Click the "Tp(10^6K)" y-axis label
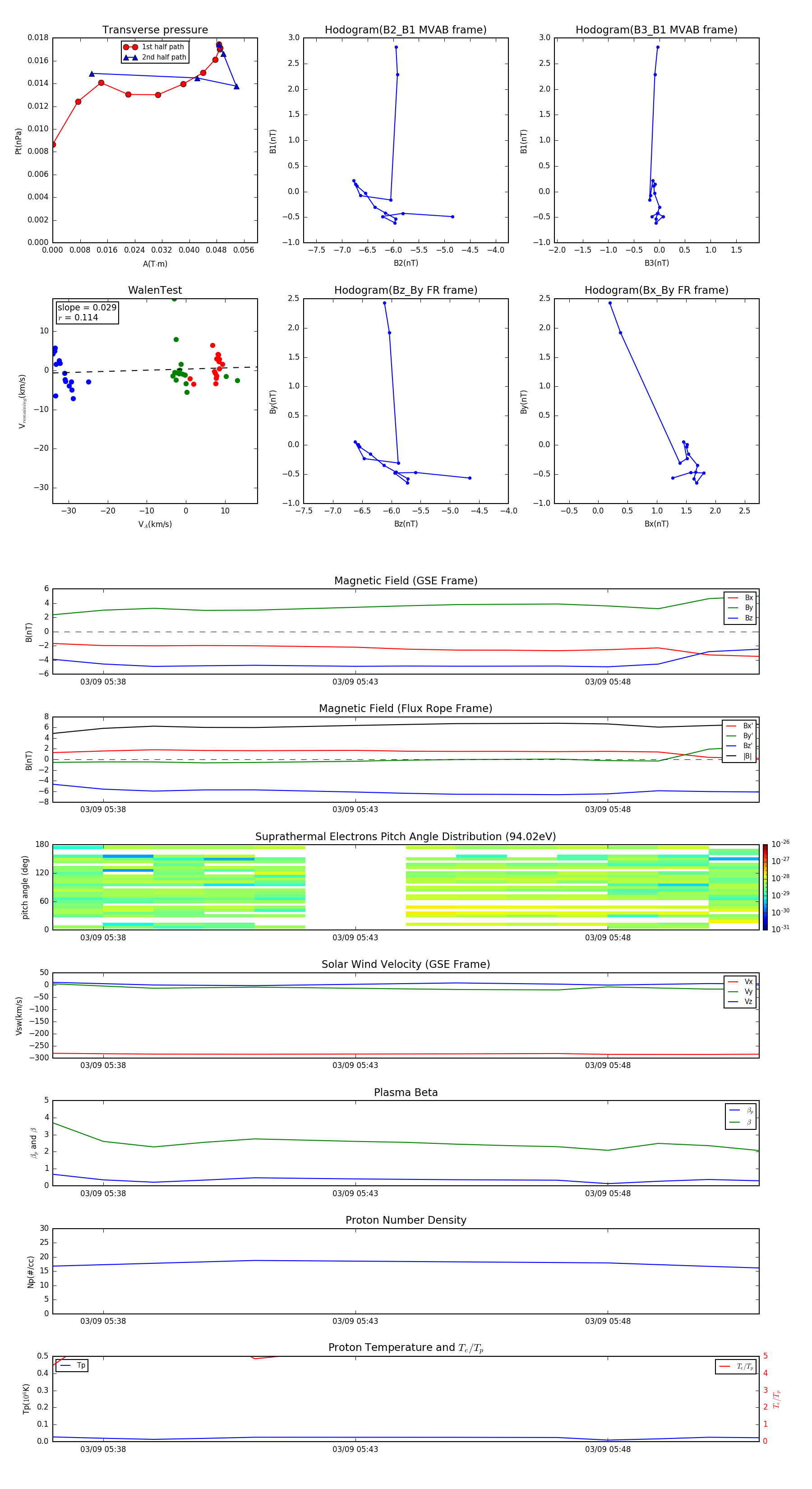Screen dimensions: 812x1489 pos(26,1399)
